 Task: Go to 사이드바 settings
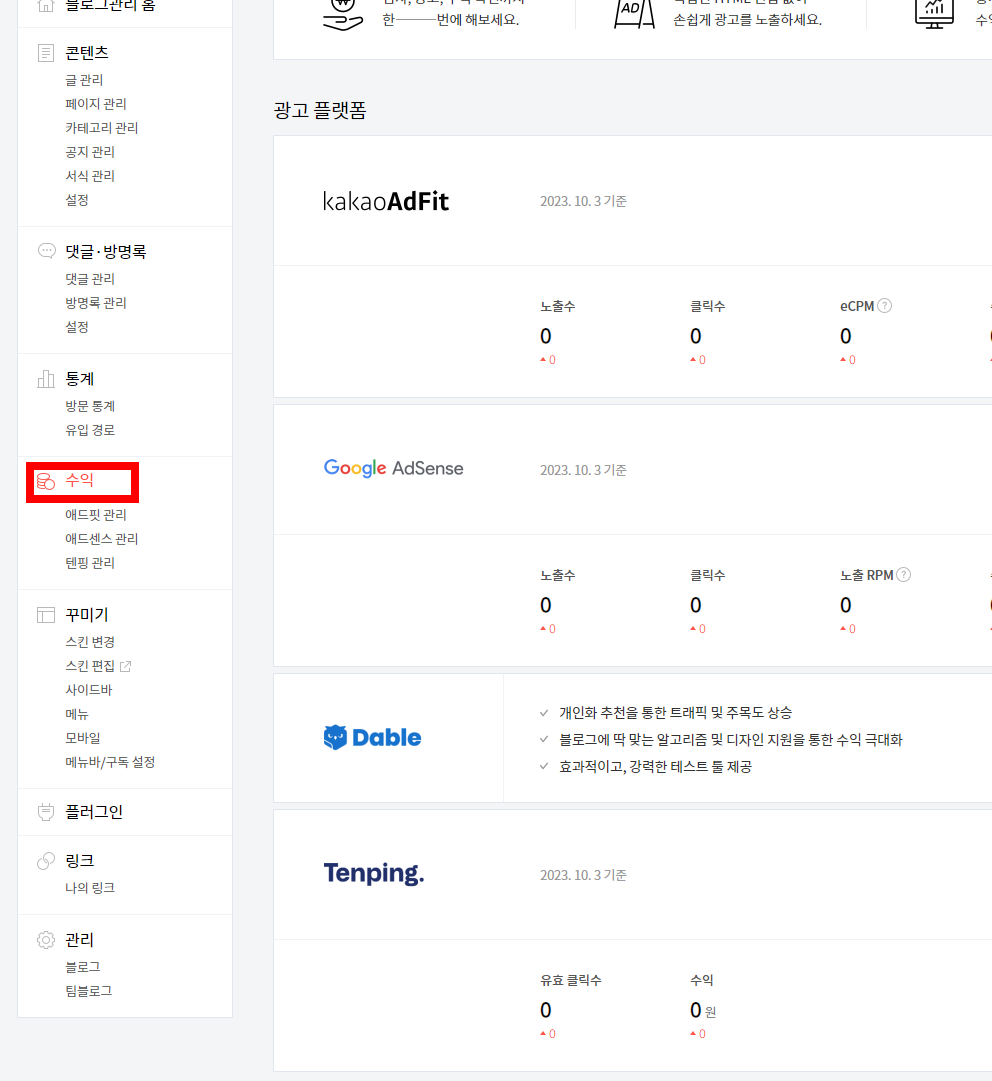click(x=88, y=690)
